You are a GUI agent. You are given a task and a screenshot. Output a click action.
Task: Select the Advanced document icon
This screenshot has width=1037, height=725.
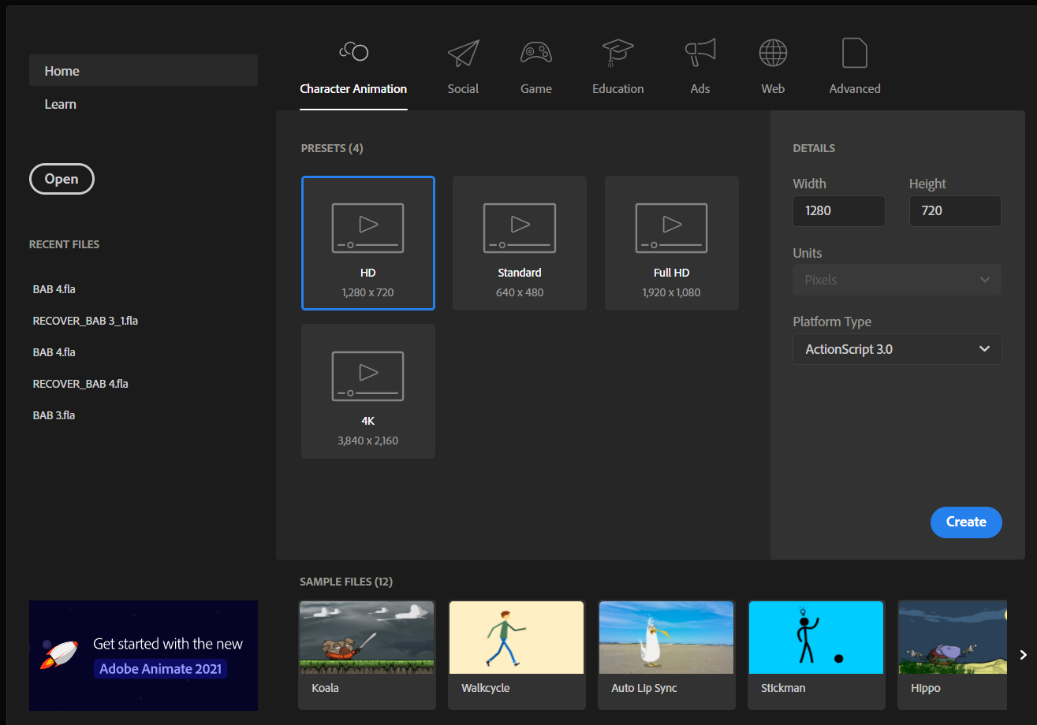(854, 53)
